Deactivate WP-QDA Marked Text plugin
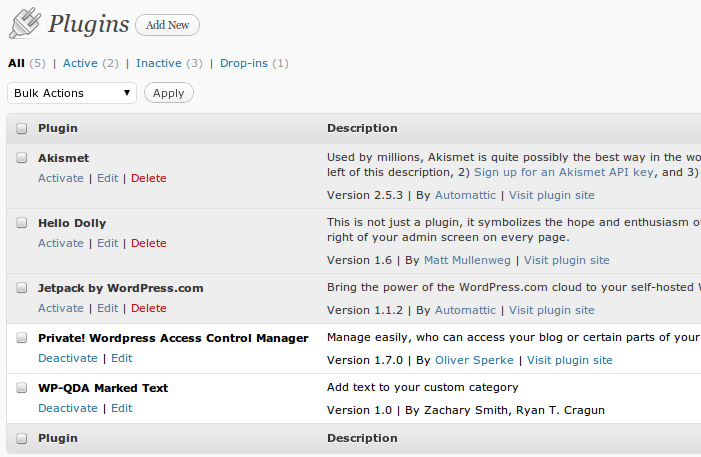The image size is (701, 457). coord(68,408)
